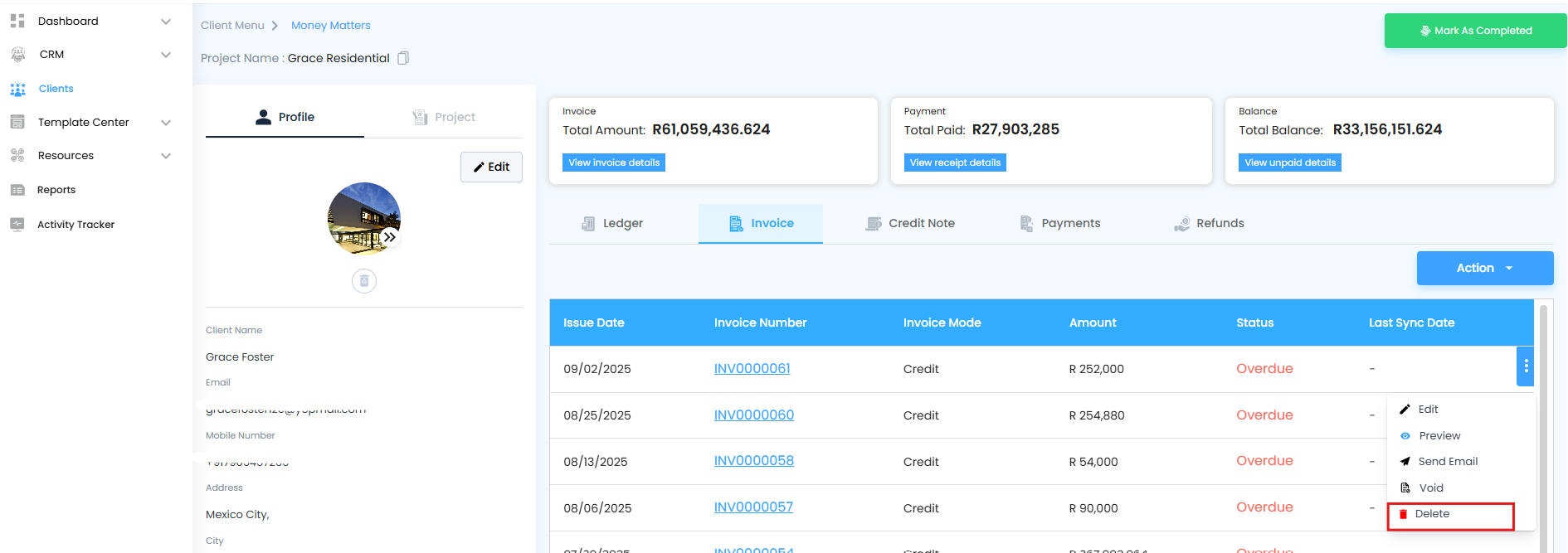The image size is (1568, 553).
Task: Select Void in the invoice context menu
Action: click(x=1430, y=488)
